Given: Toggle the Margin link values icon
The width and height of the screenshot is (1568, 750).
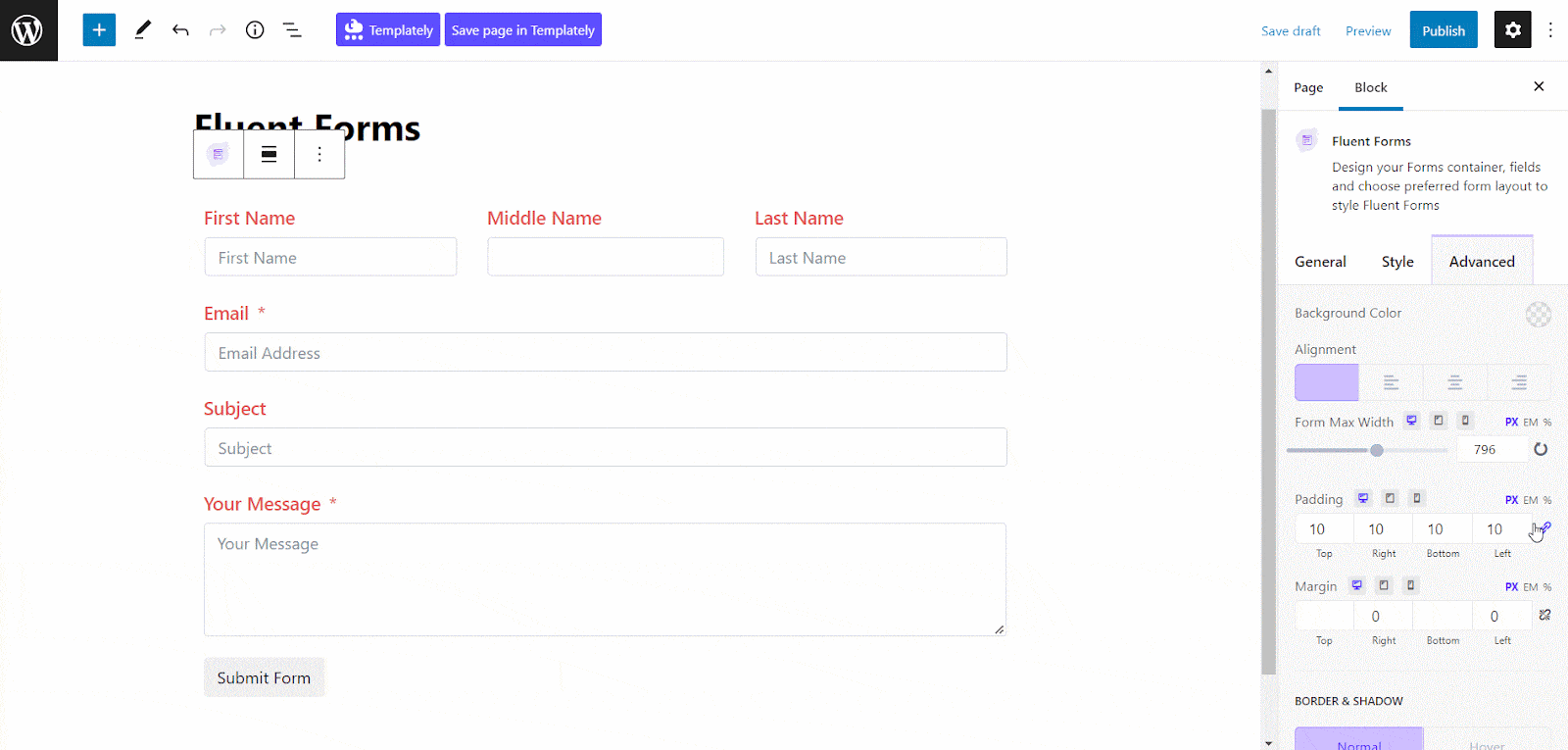Looking at the screenshot, I should pyautogui.click(x=1544, y=615).
